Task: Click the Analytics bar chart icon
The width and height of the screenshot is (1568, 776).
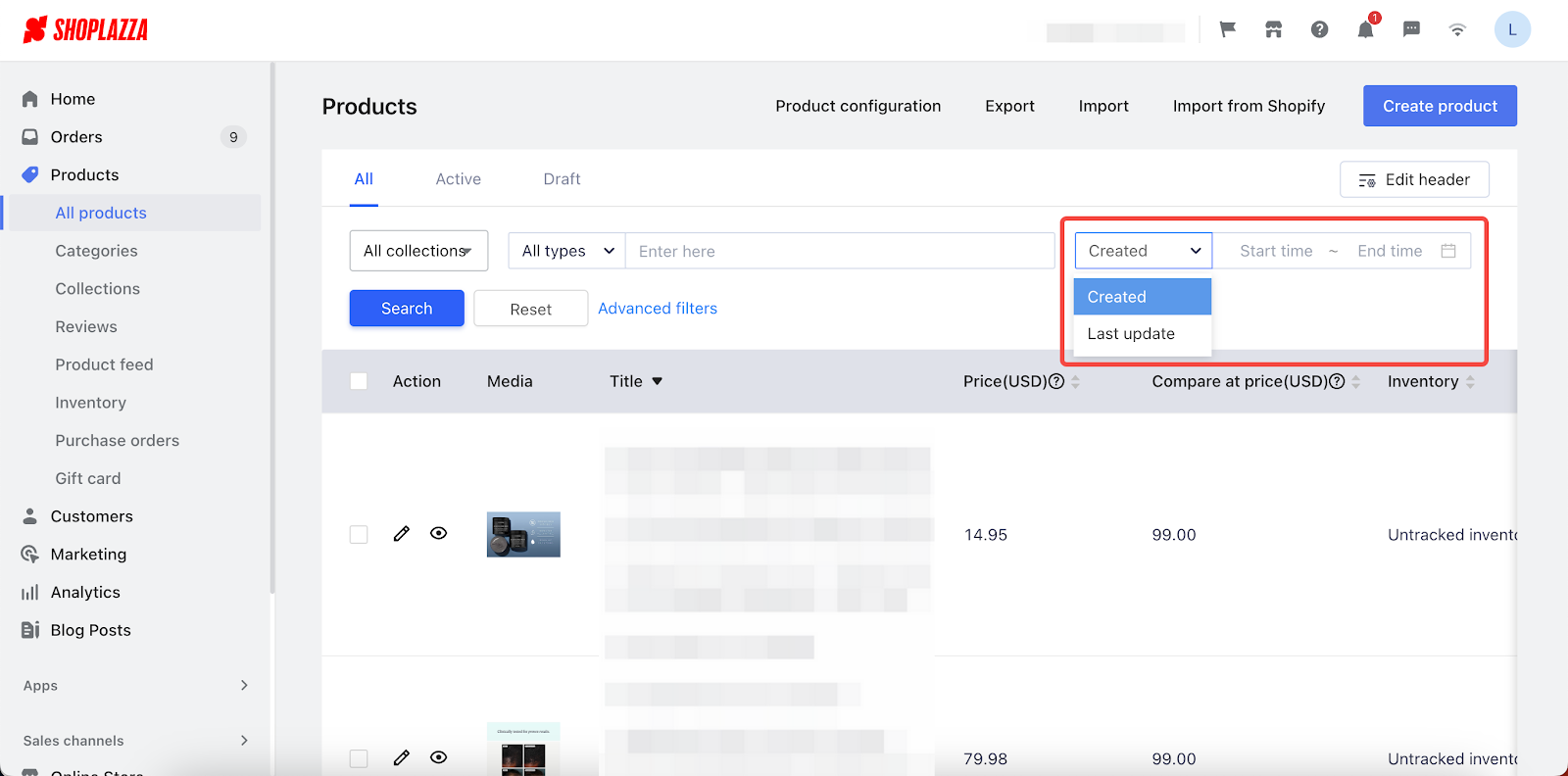Action: [x=30, y=593]
